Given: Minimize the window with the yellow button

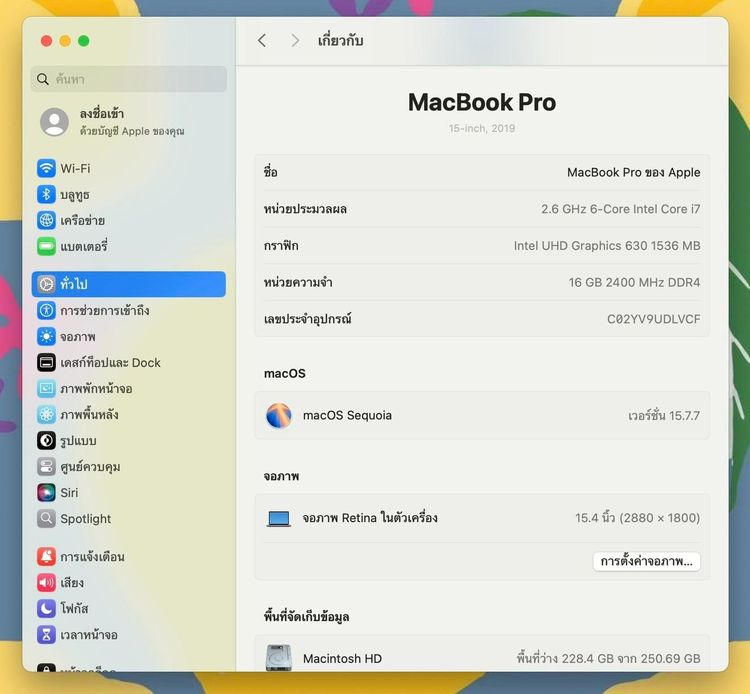Looking at the screenshot, I should point(65,41).
